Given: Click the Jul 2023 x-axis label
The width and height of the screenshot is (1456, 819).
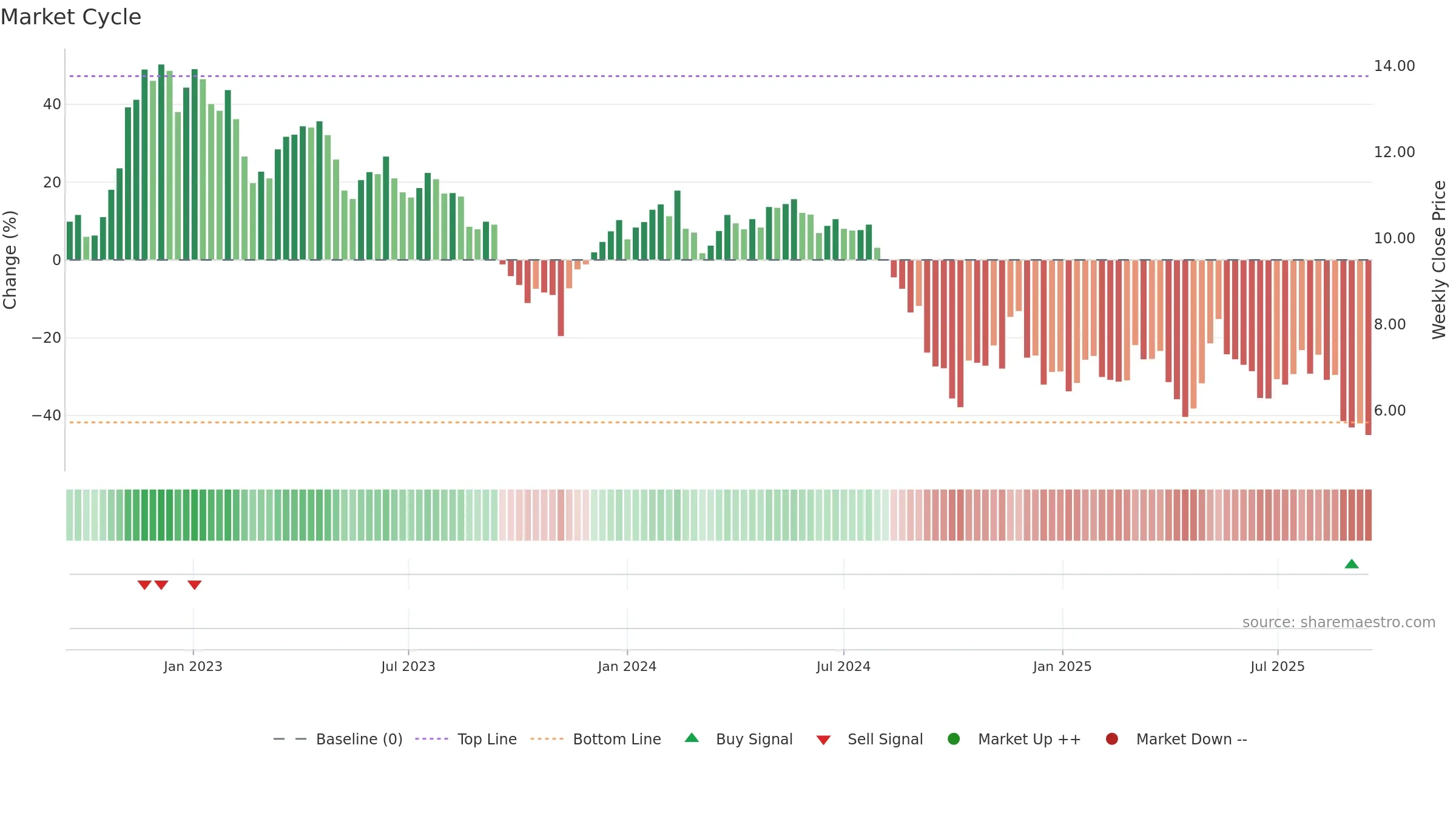Looking at the screenshot, I should click(x=408, y=666).
